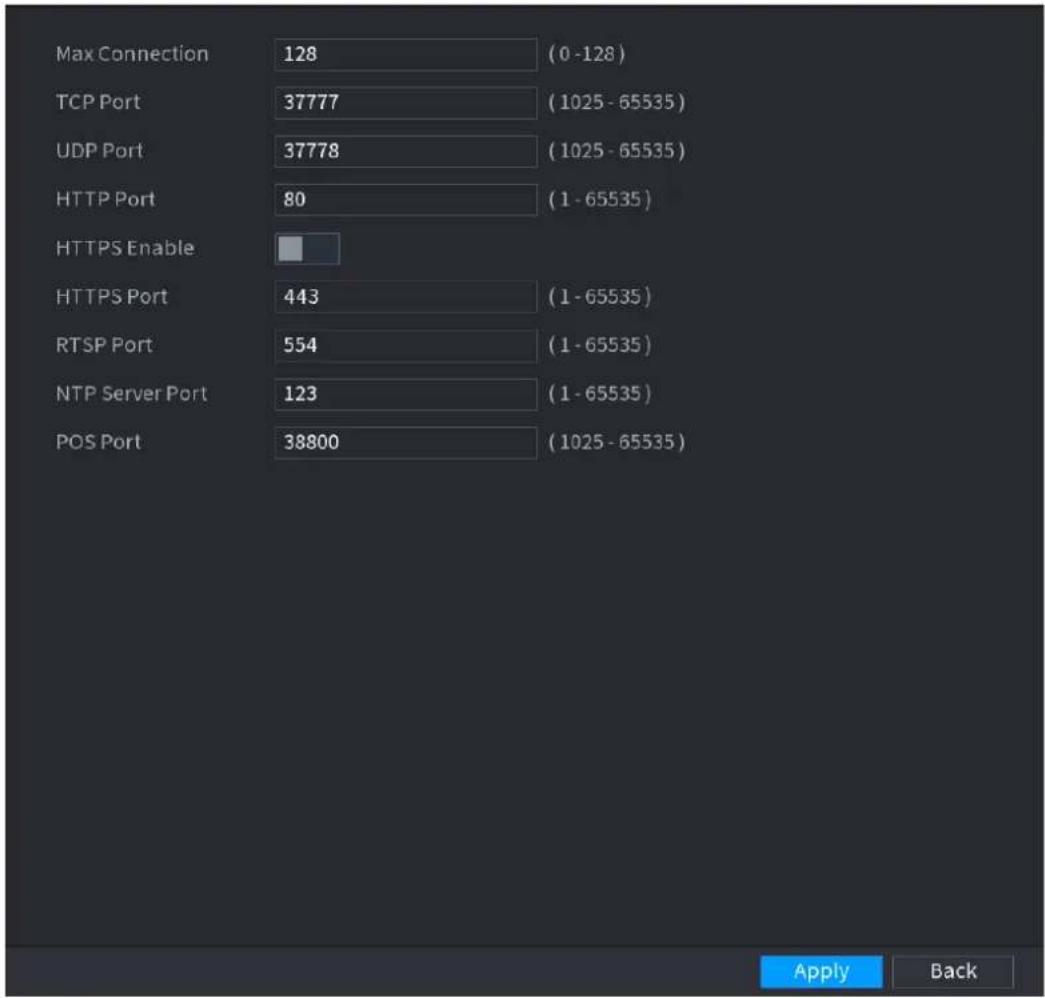Click the HTTPS Enable label
Image resolution: width=1045 pixels, height=998 pixels.
point(125,248)
